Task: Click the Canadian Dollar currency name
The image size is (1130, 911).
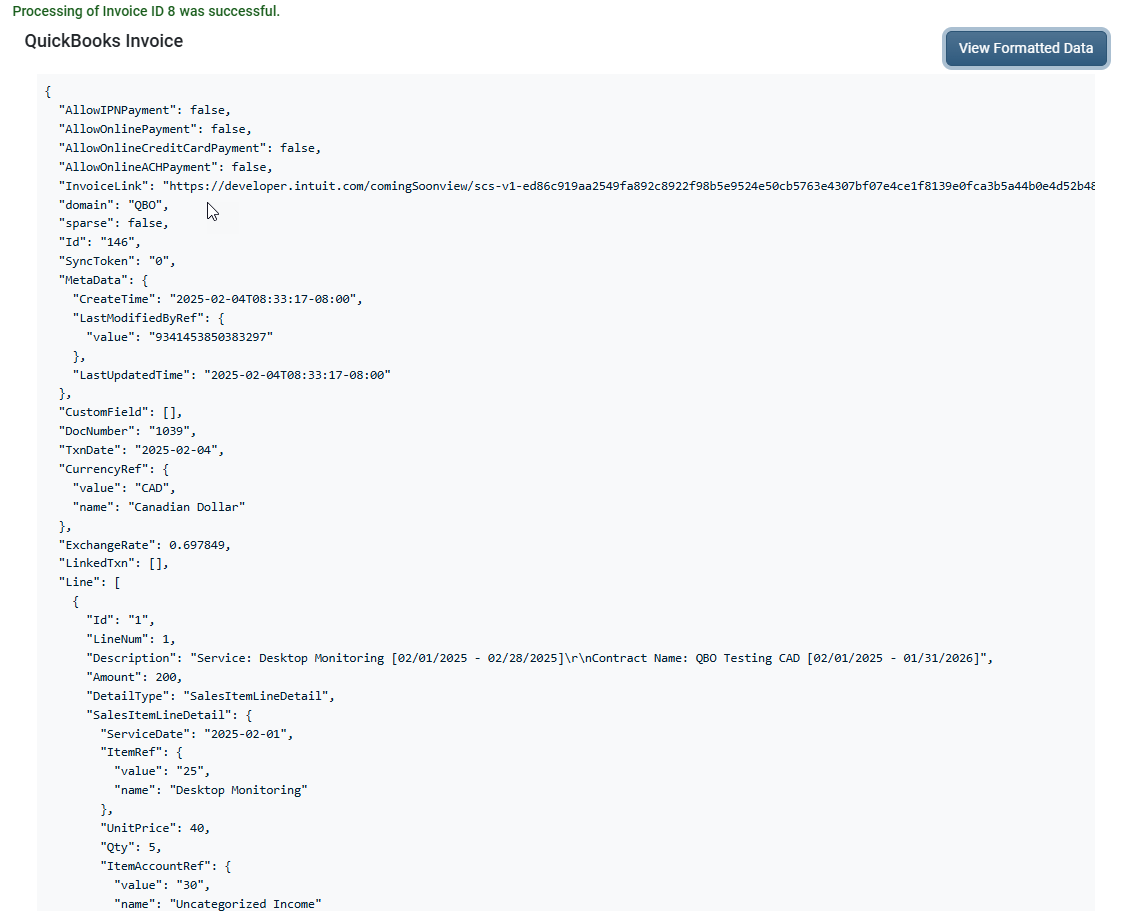Action: tap(186, 507)
